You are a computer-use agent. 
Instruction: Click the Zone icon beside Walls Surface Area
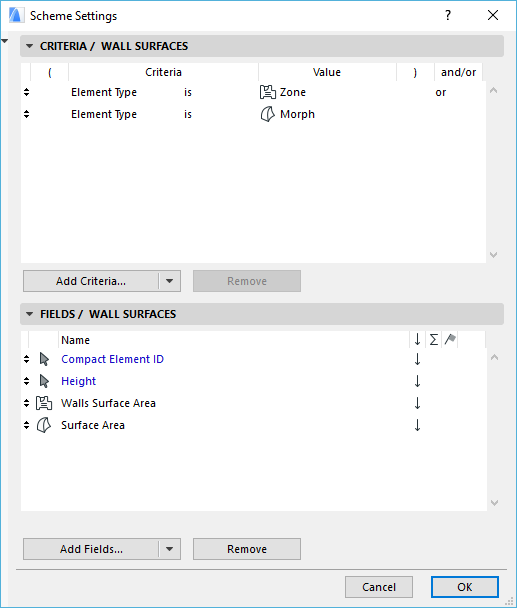44,403
